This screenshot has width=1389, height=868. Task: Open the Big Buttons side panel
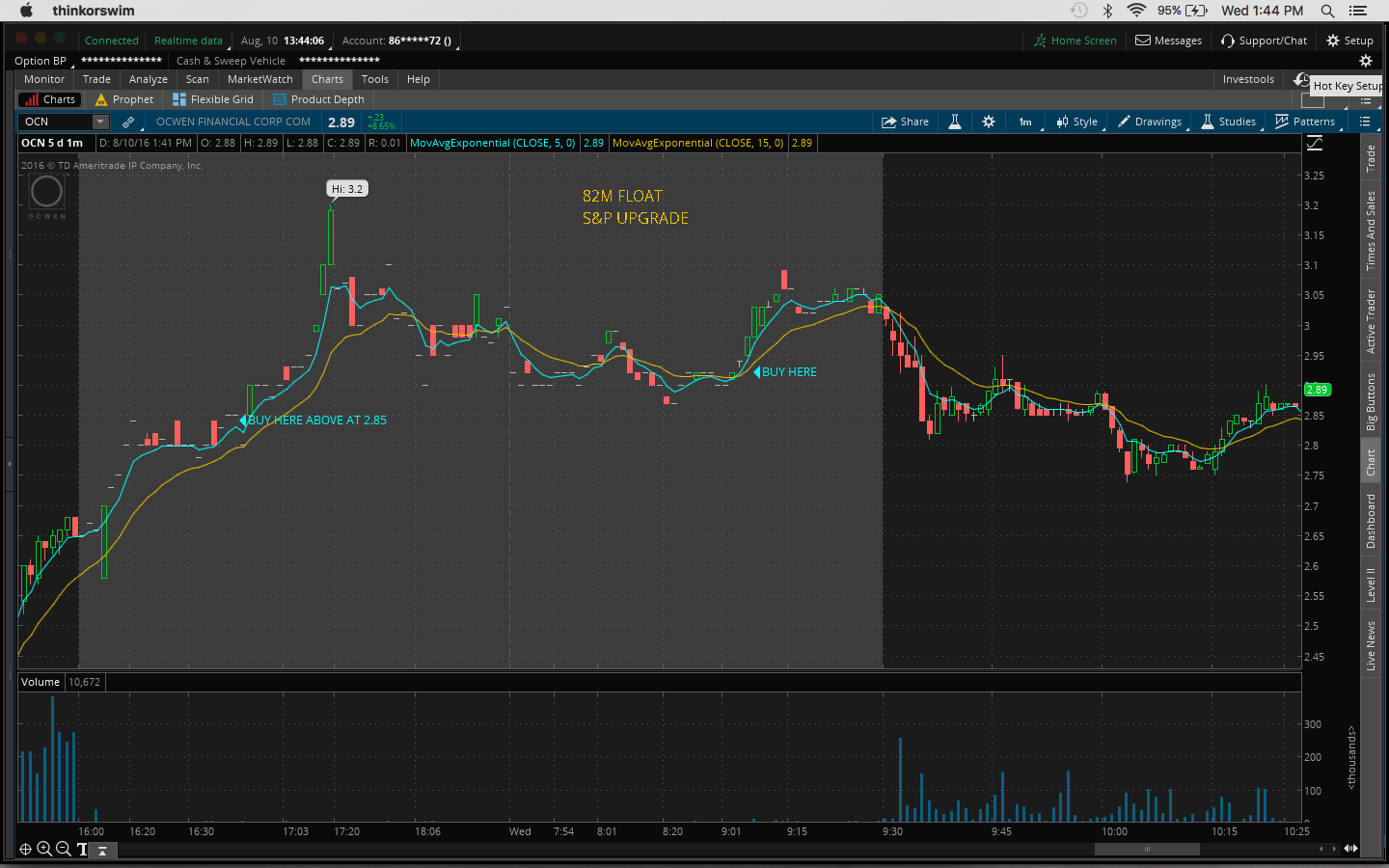(x=1371, y=401)
